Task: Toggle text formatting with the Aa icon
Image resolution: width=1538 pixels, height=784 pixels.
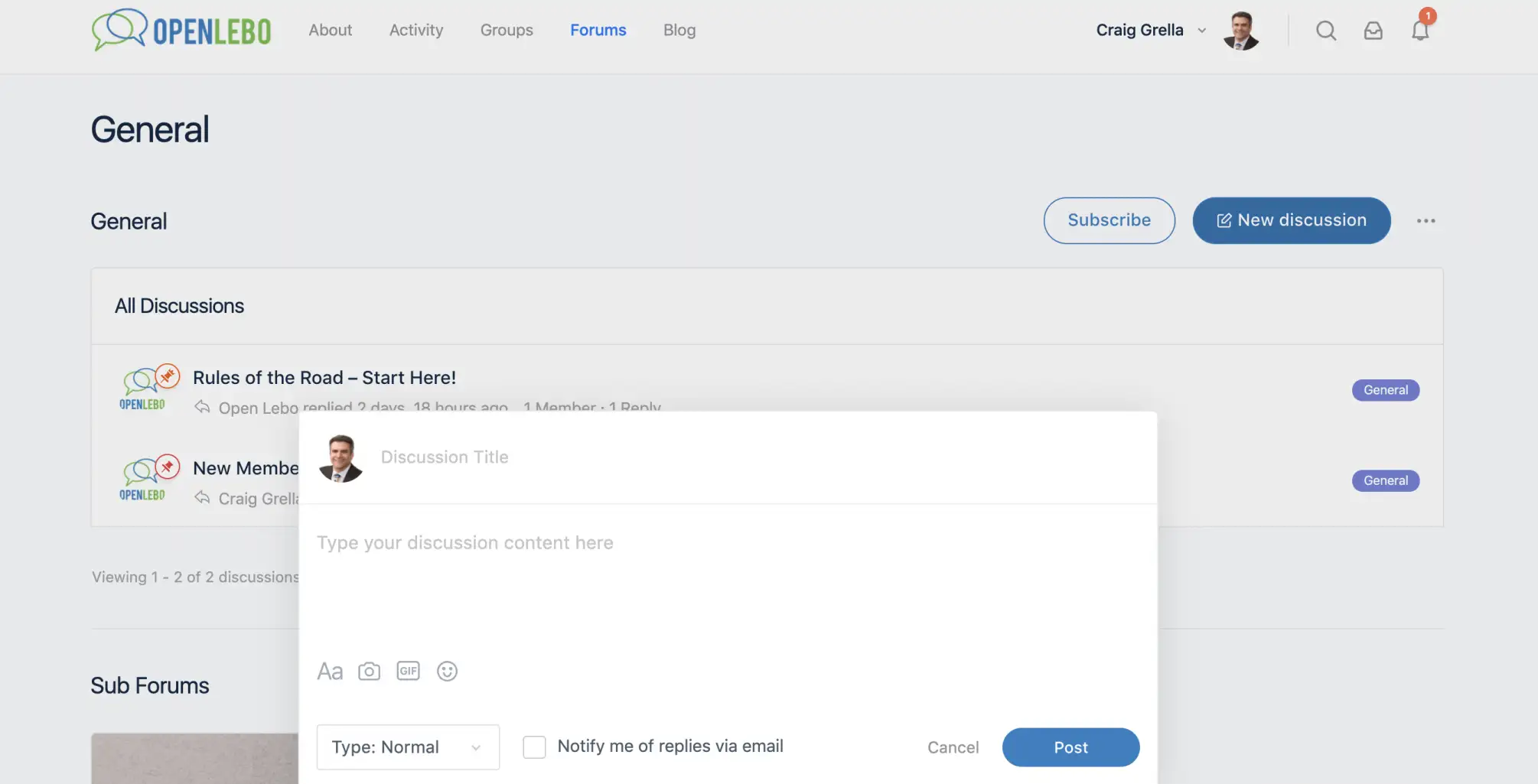Action: (x=330, y=672)
